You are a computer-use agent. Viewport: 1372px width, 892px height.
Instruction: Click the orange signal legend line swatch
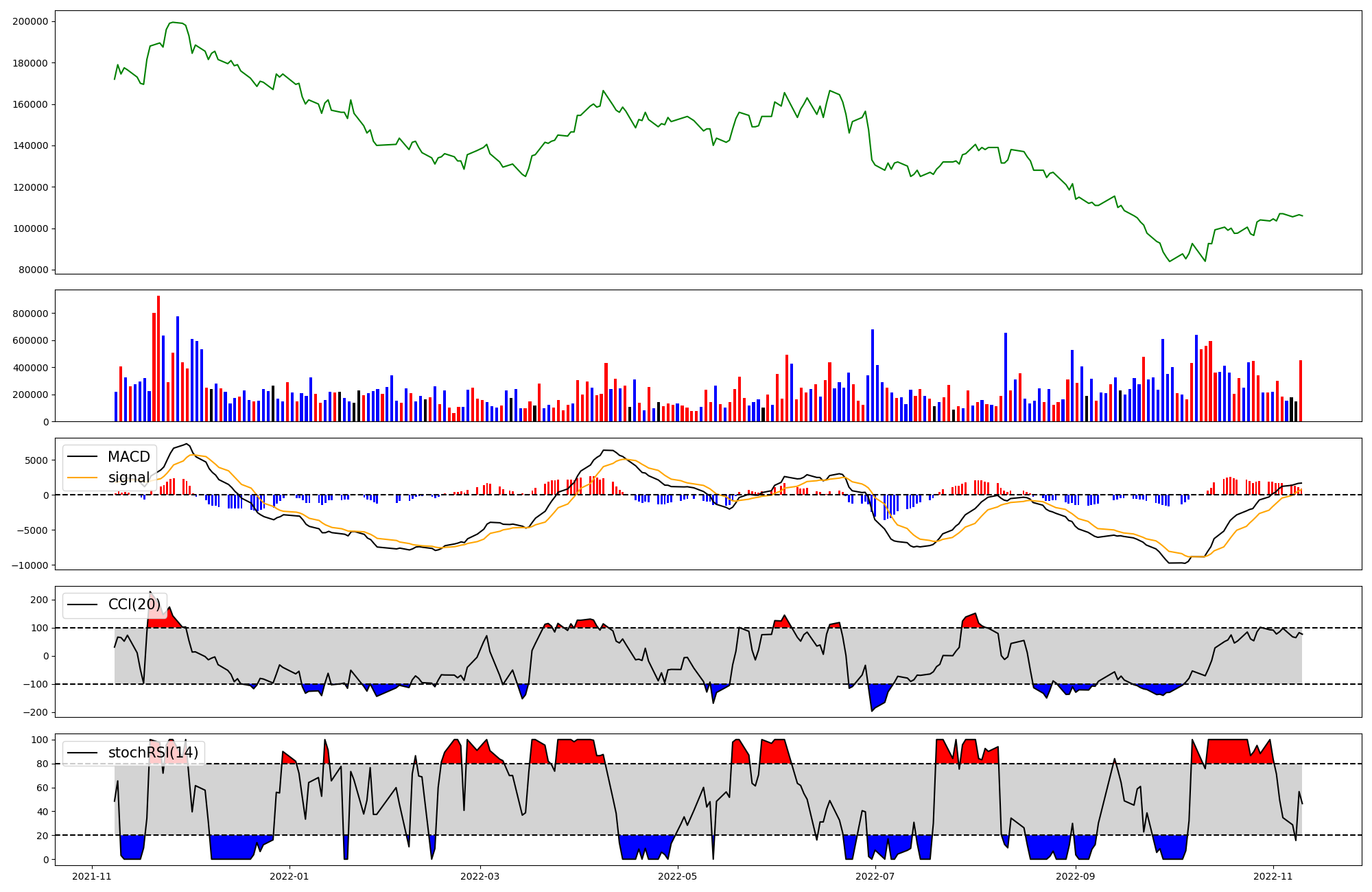click(x=83, y=478)
